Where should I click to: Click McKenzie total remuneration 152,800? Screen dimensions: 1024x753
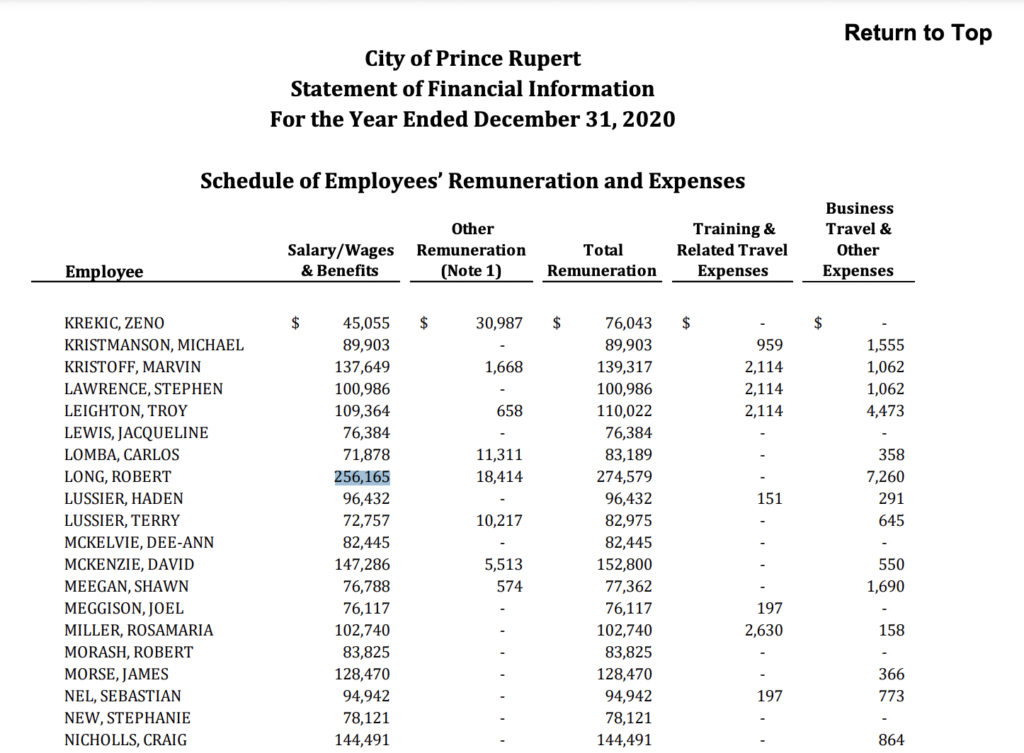(624, 564)
